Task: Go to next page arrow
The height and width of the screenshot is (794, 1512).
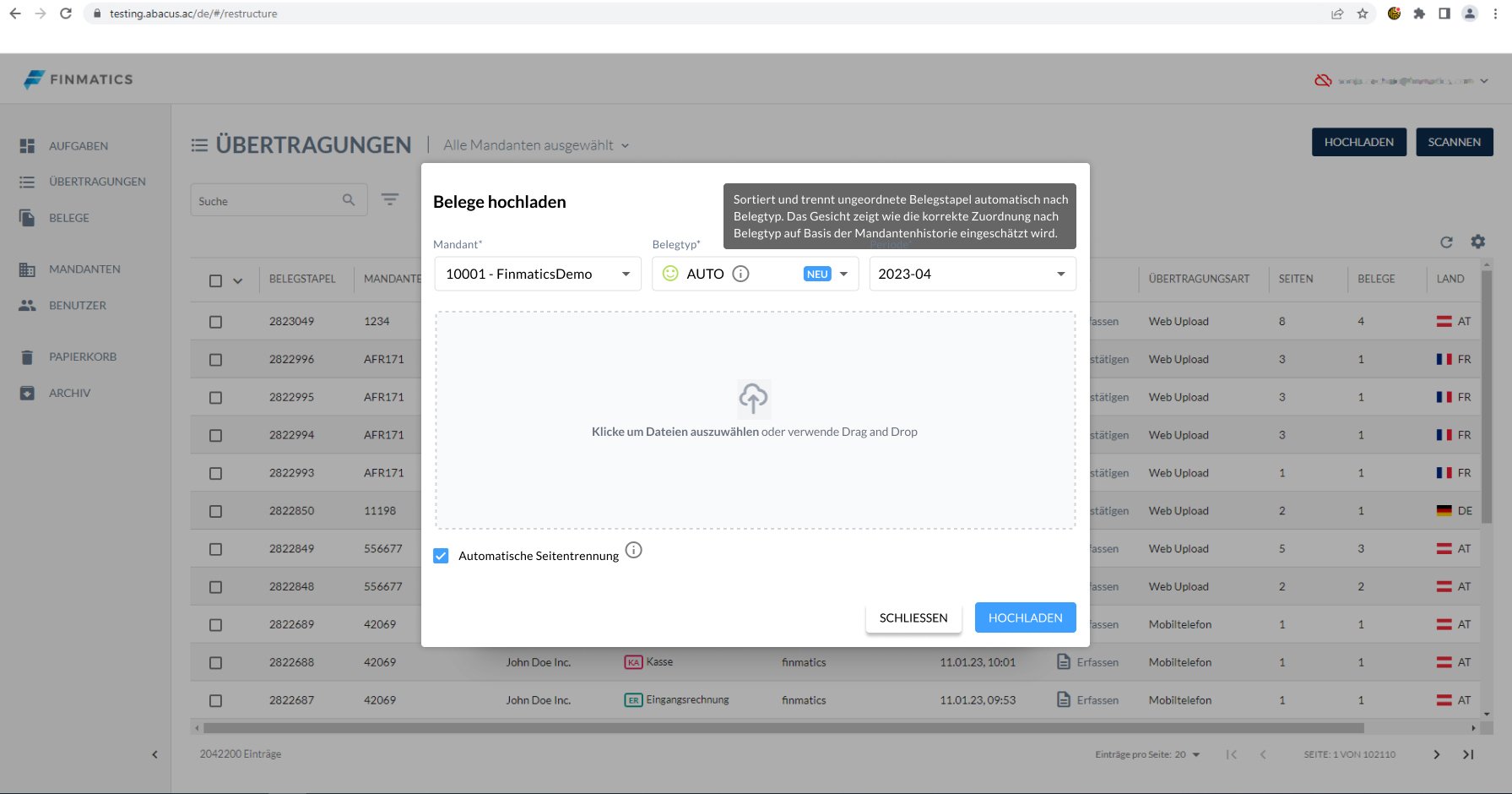Action: [x=1436, y=754]
